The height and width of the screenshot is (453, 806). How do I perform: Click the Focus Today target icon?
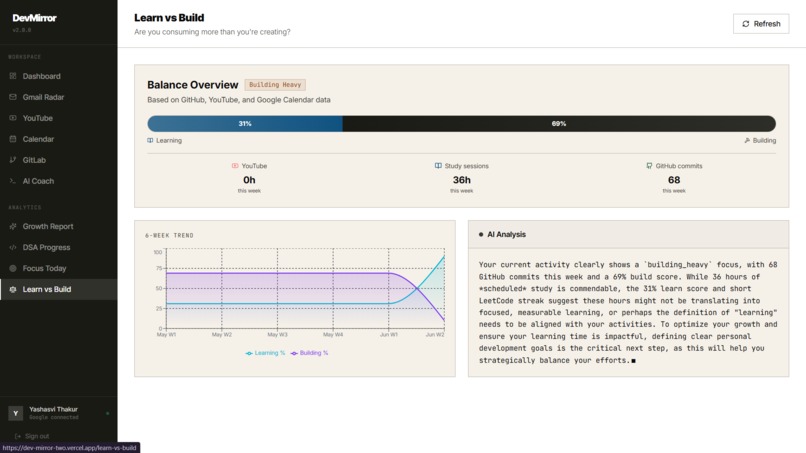click(x=13, y=268)
